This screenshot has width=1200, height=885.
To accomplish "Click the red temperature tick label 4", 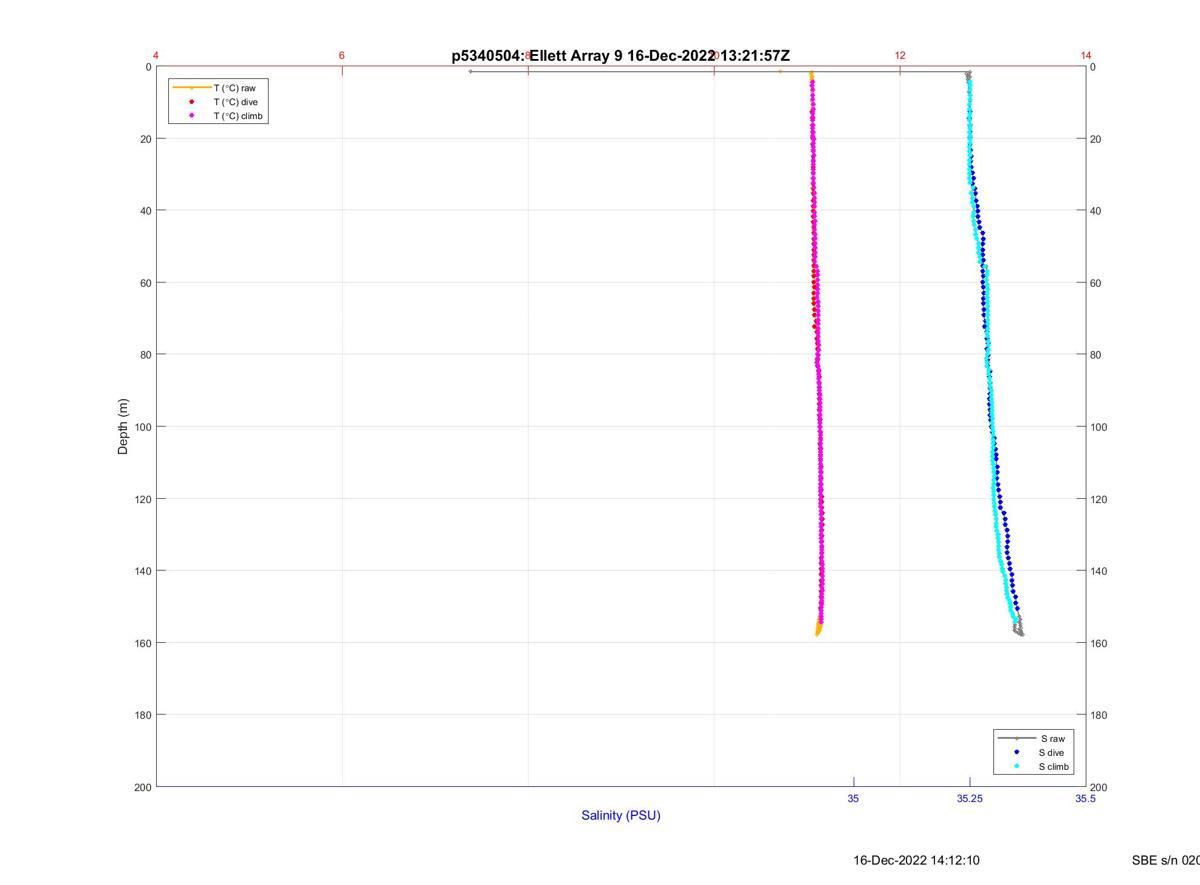I will pos(157,55).
